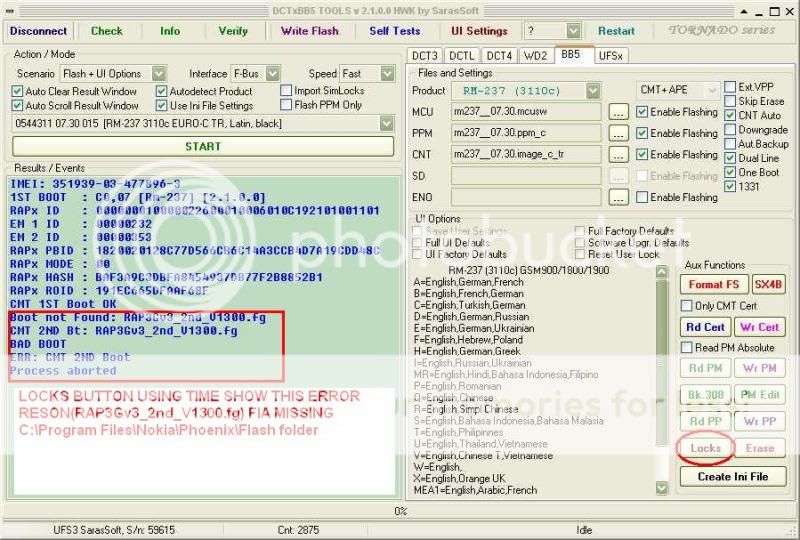Enable the Ext.VPP checkbox
800x540 pixels.
730,87
